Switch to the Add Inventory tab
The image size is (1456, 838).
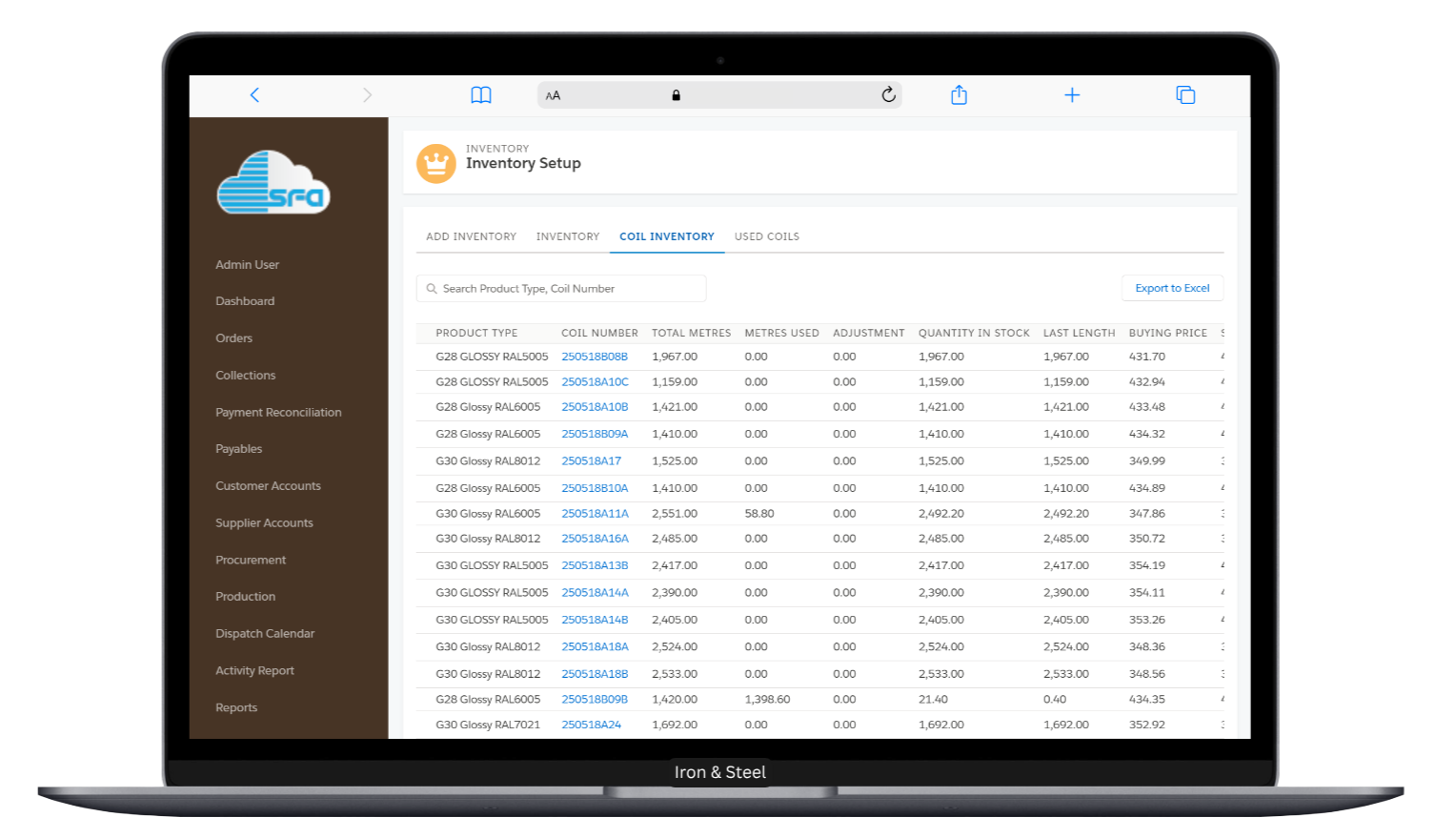[471, 236]
